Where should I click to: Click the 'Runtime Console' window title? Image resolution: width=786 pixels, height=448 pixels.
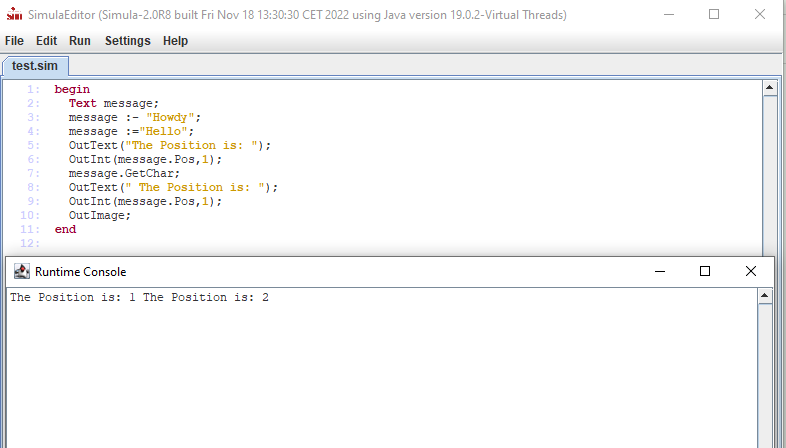point(81,272)
